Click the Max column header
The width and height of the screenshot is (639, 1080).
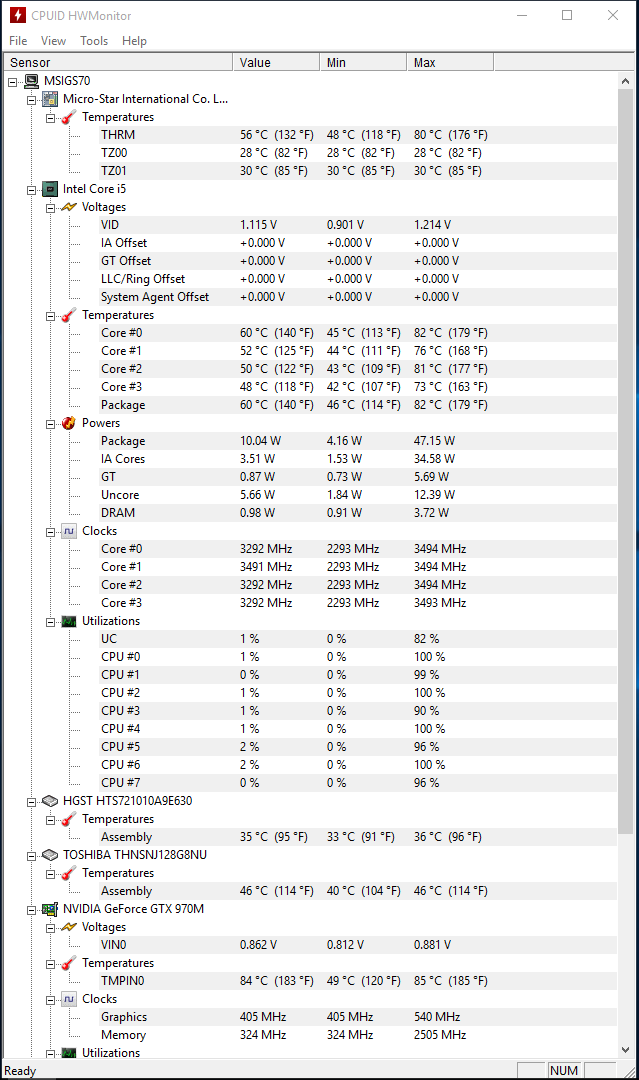[x=450, y=63]
